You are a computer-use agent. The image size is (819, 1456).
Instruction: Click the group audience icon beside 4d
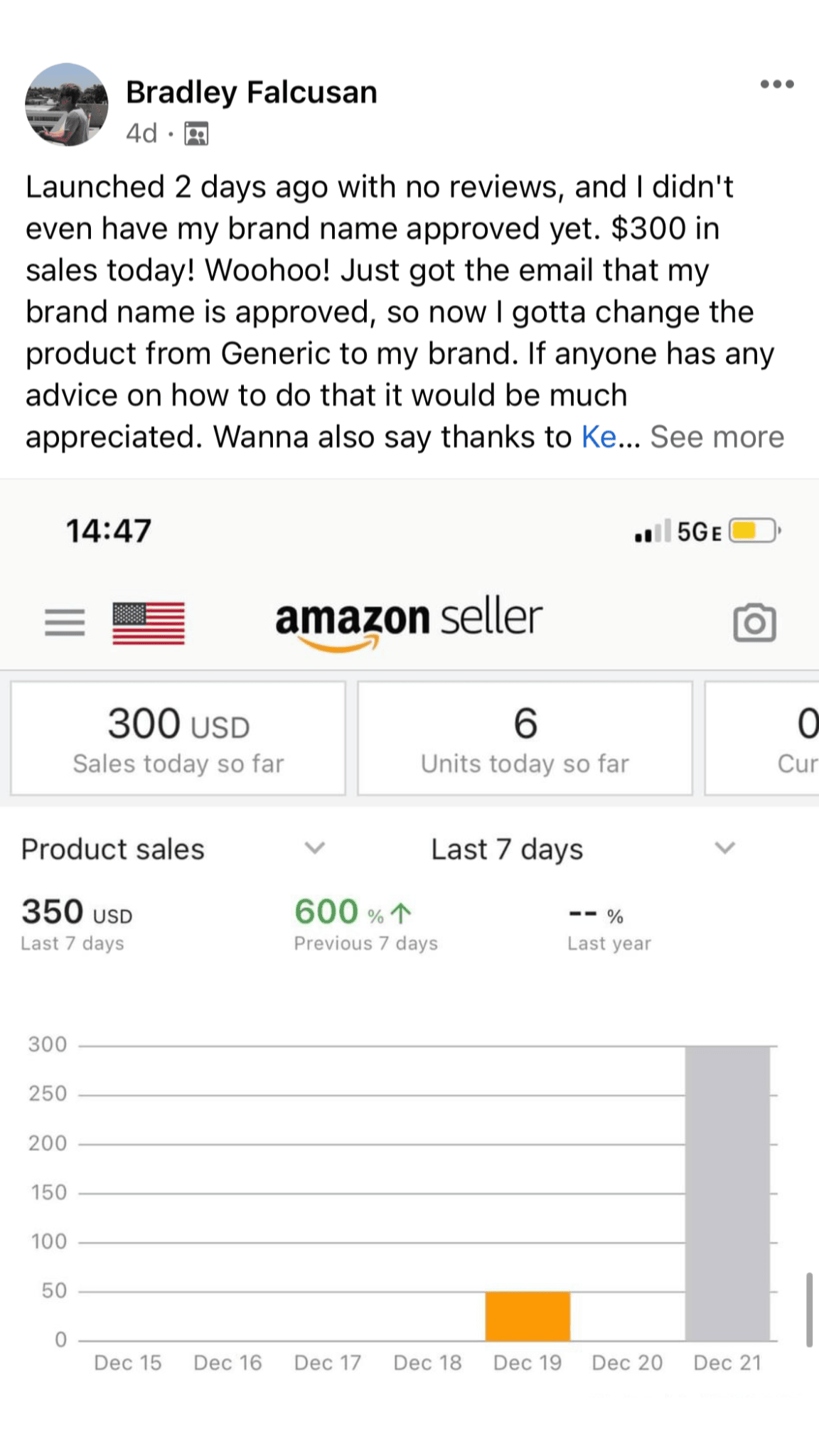[x=196, y=134]
